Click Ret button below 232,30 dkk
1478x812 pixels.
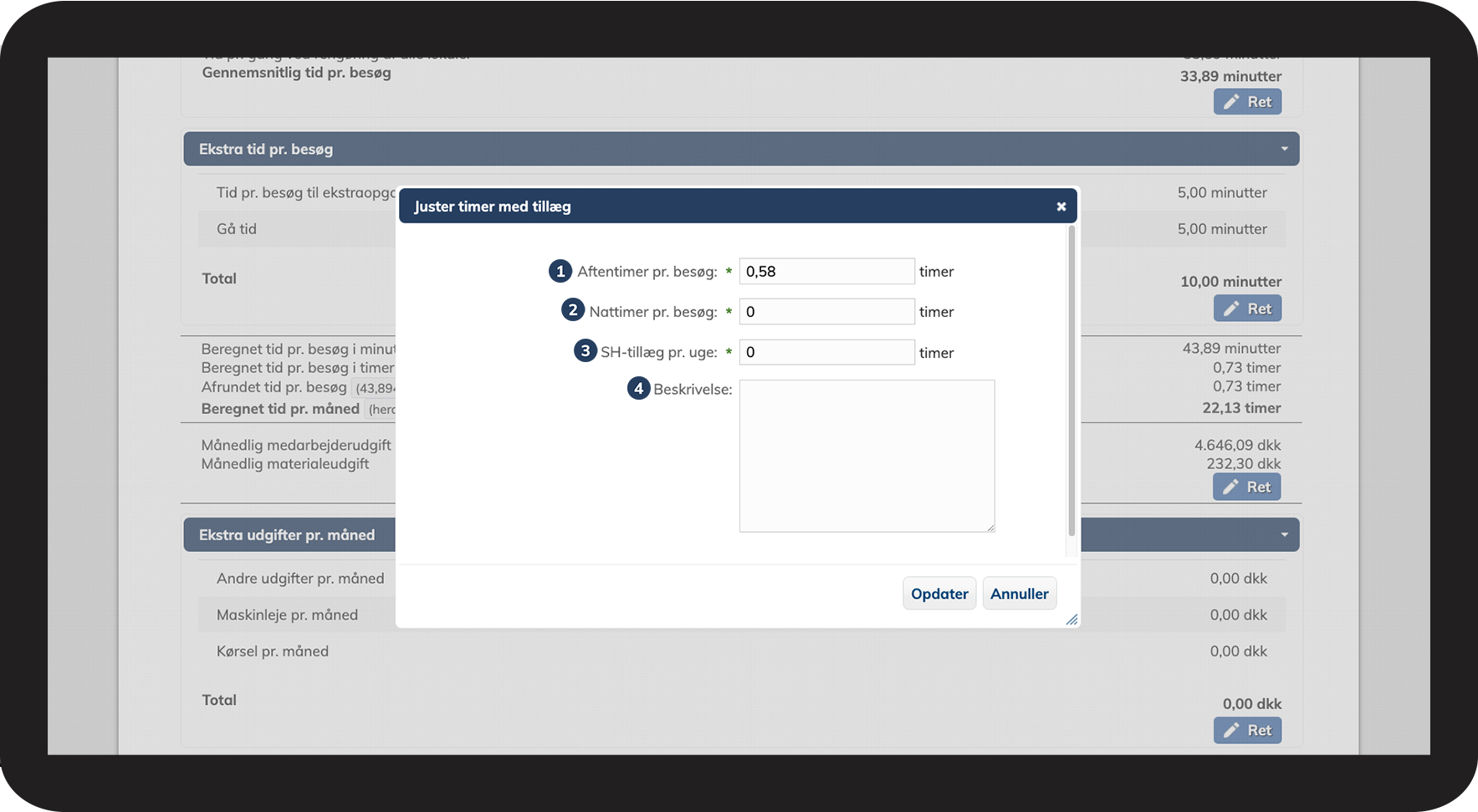[1246, 487]
